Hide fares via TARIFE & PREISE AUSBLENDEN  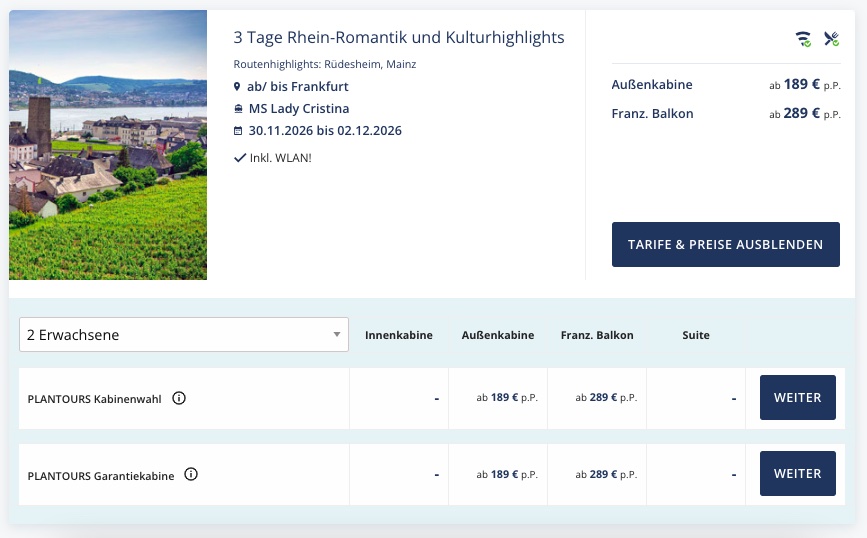click(x=725, y=244)
